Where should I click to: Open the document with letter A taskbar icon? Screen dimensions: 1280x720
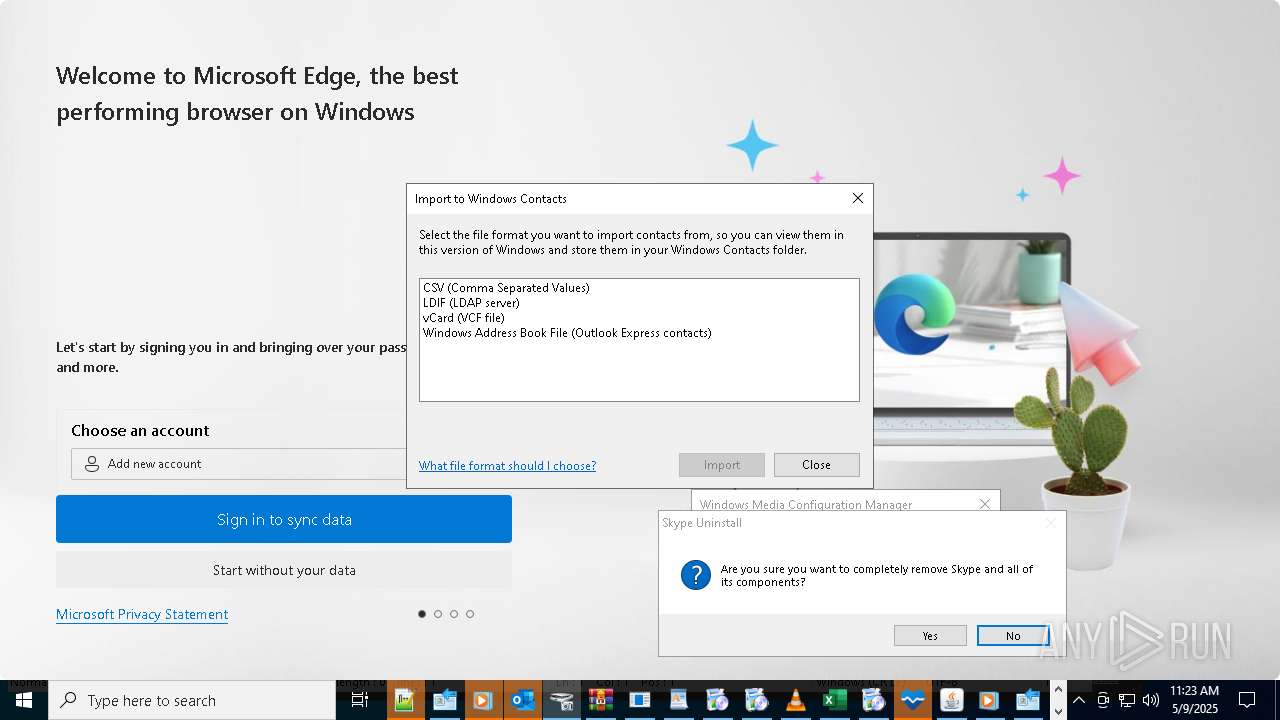(x=678, y=700)
